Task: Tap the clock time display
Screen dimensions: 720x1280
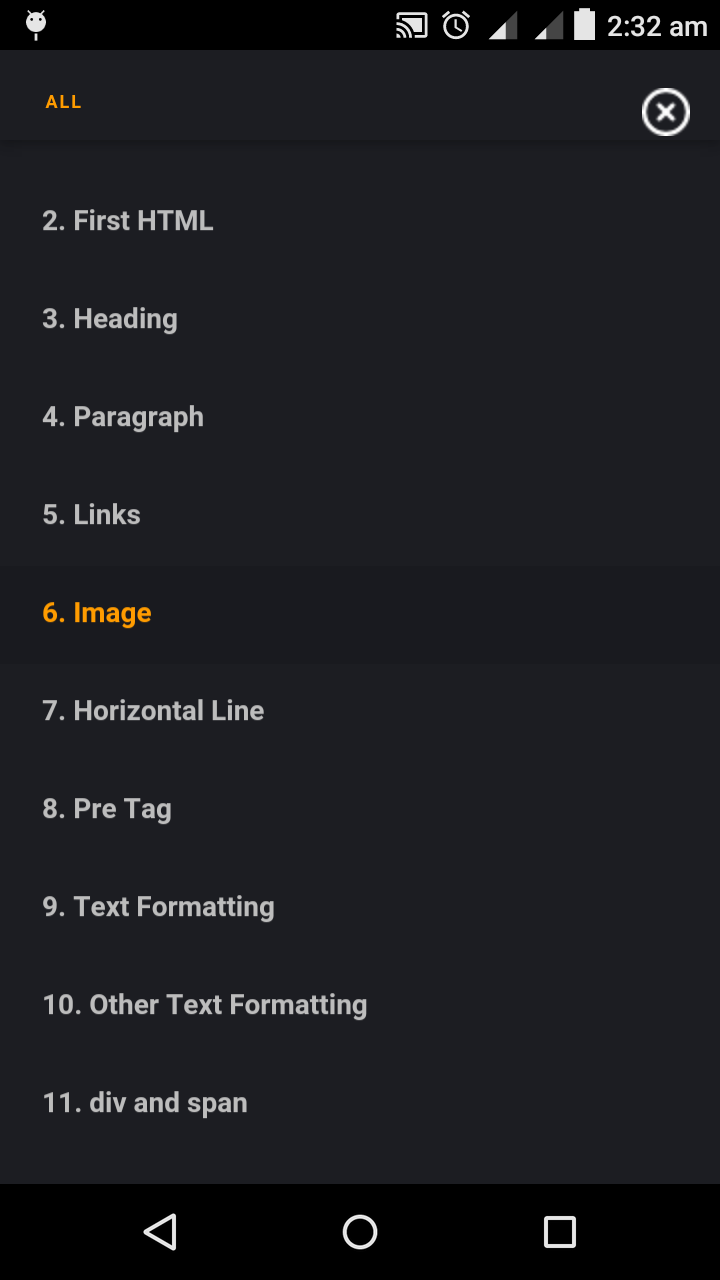Action: 655,25
